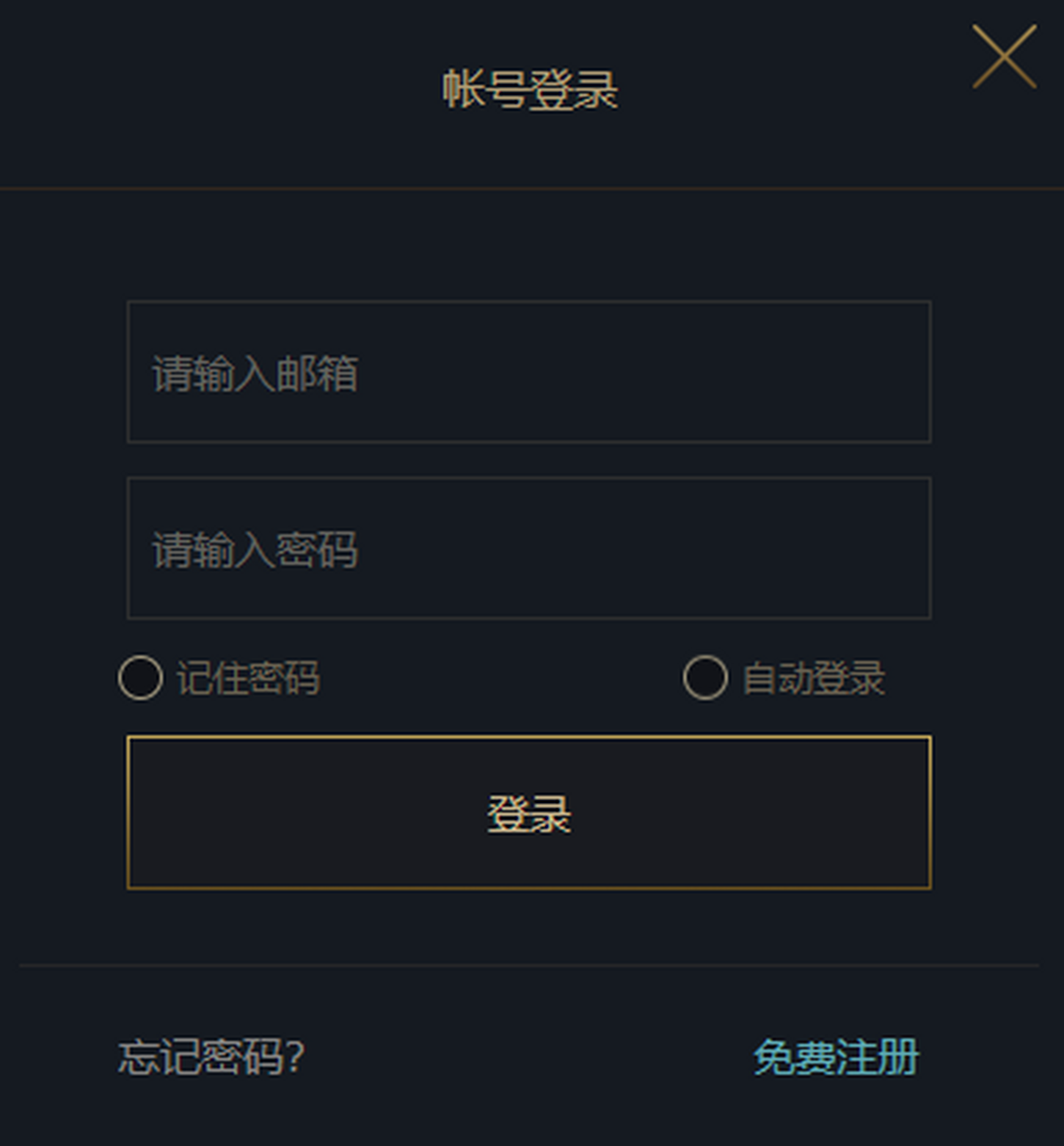This screenshot has height=1146, width=1064.
Task: Turn on the 自动登录 radio button
Action: tap(705, 678)
